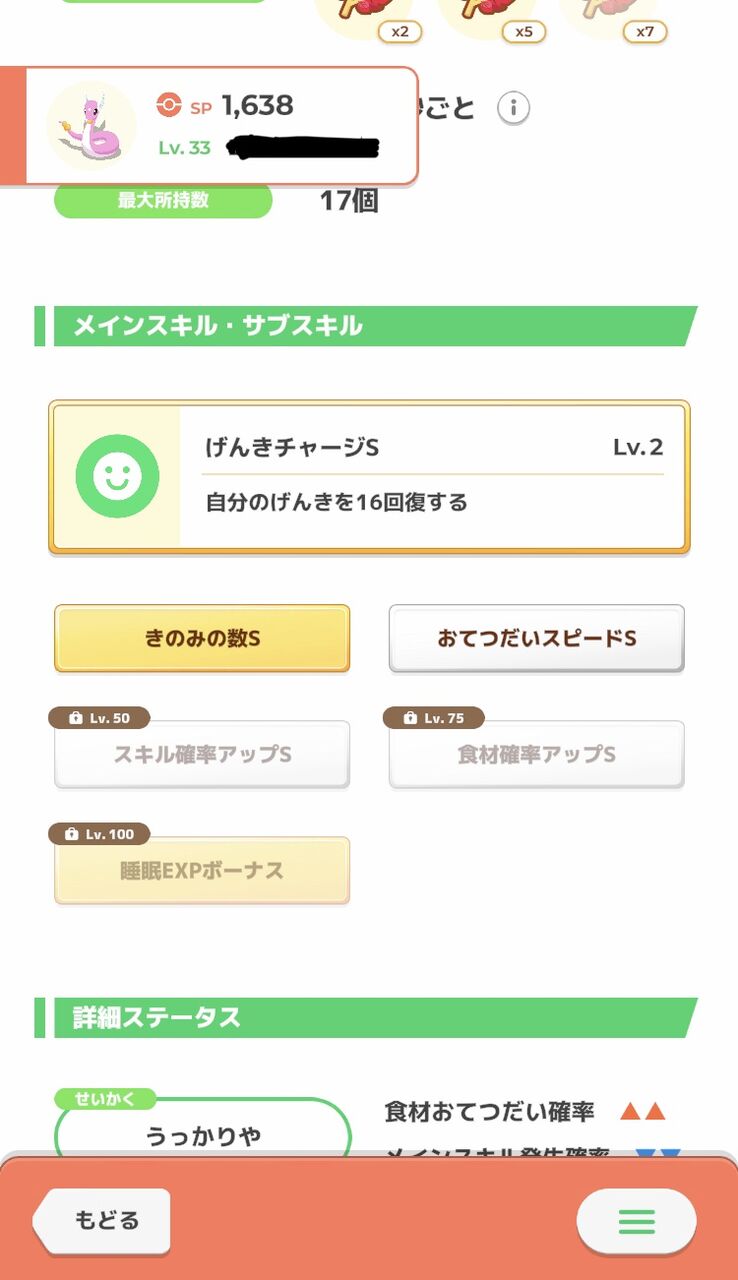Select the きのみの数S sub skill
This screenshot has height=1280, width=738.
(x=202, y=638)
